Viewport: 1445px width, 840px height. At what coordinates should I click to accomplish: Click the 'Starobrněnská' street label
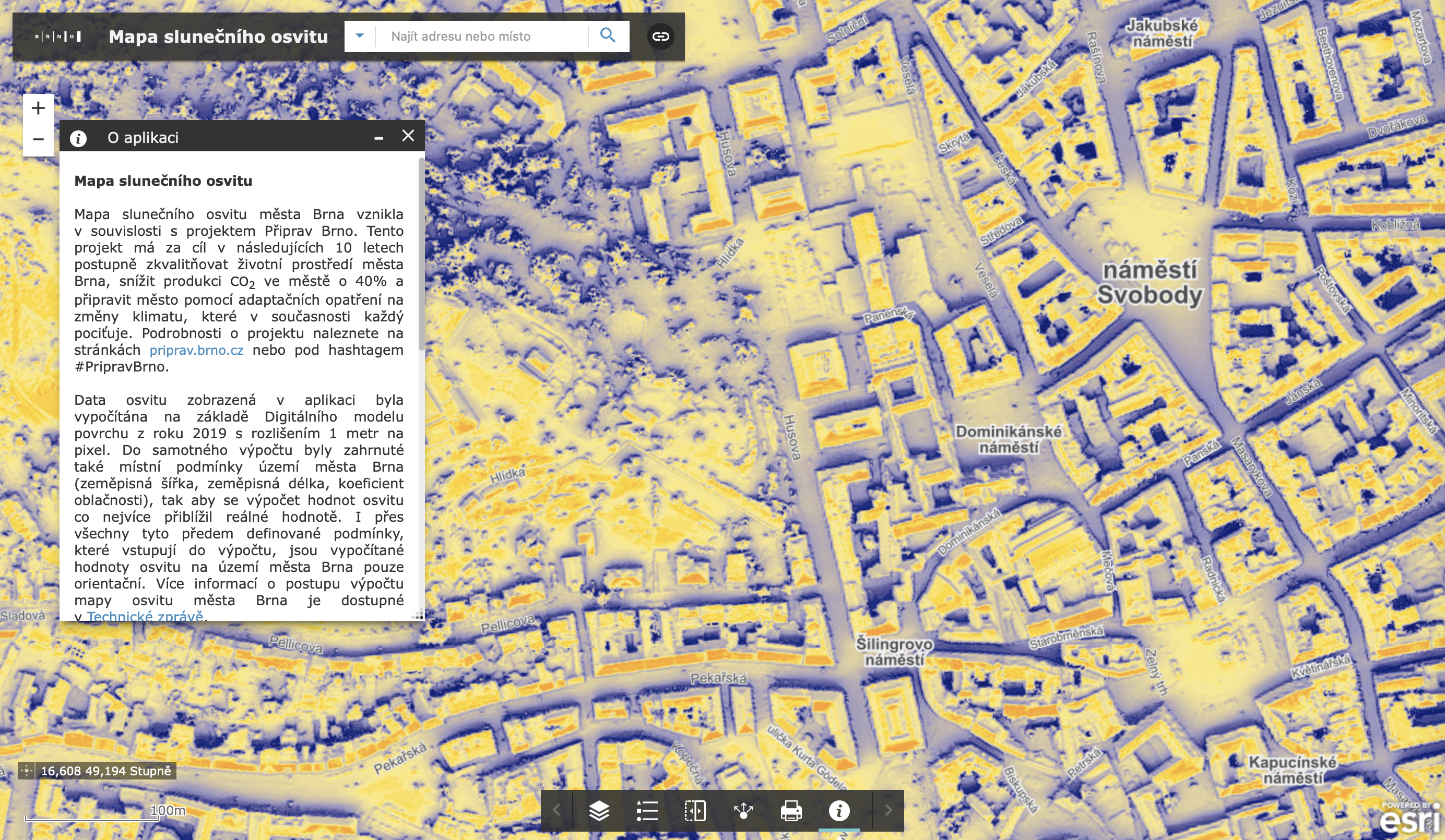tap(1065, 638)
